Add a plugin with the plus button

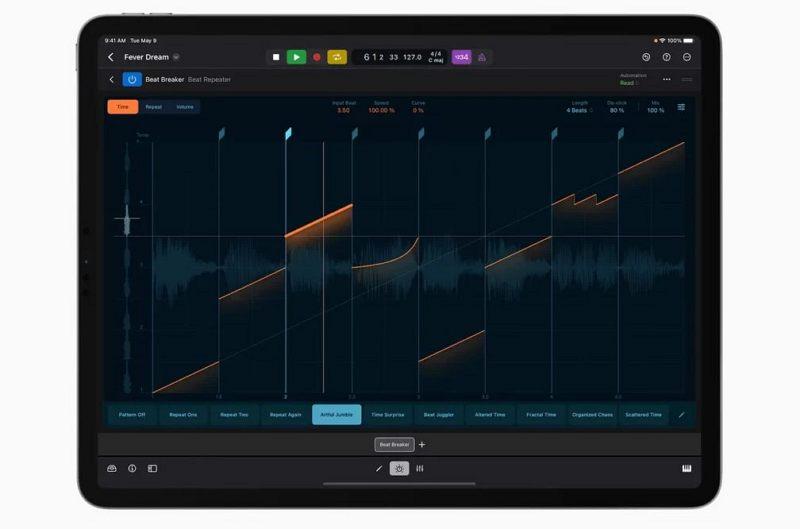pyautogui.click(x=422, y=445)
